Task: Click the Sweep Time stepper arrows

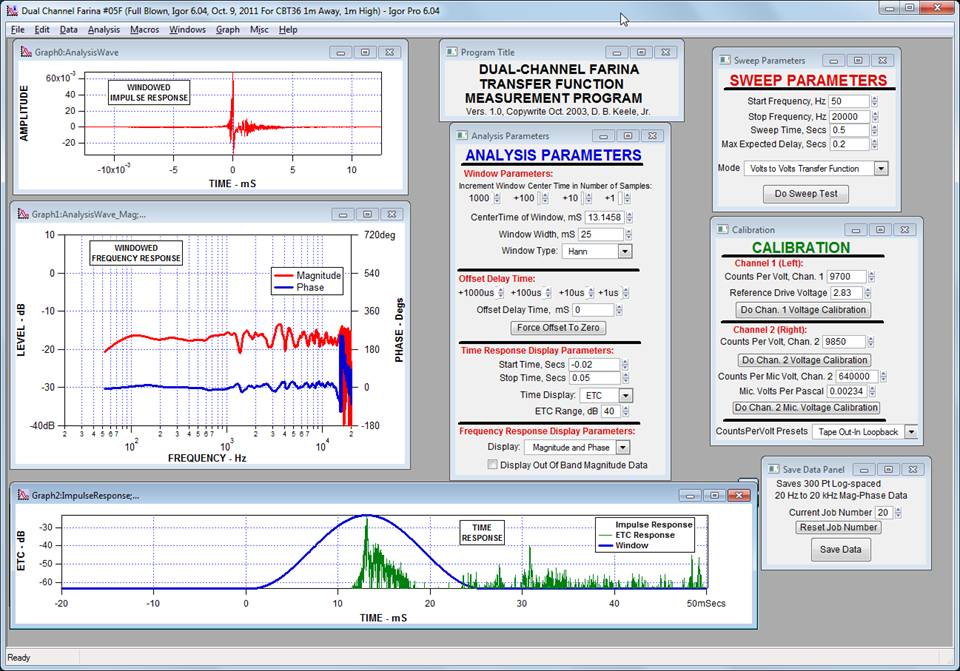Action: (x=874, y=130)
